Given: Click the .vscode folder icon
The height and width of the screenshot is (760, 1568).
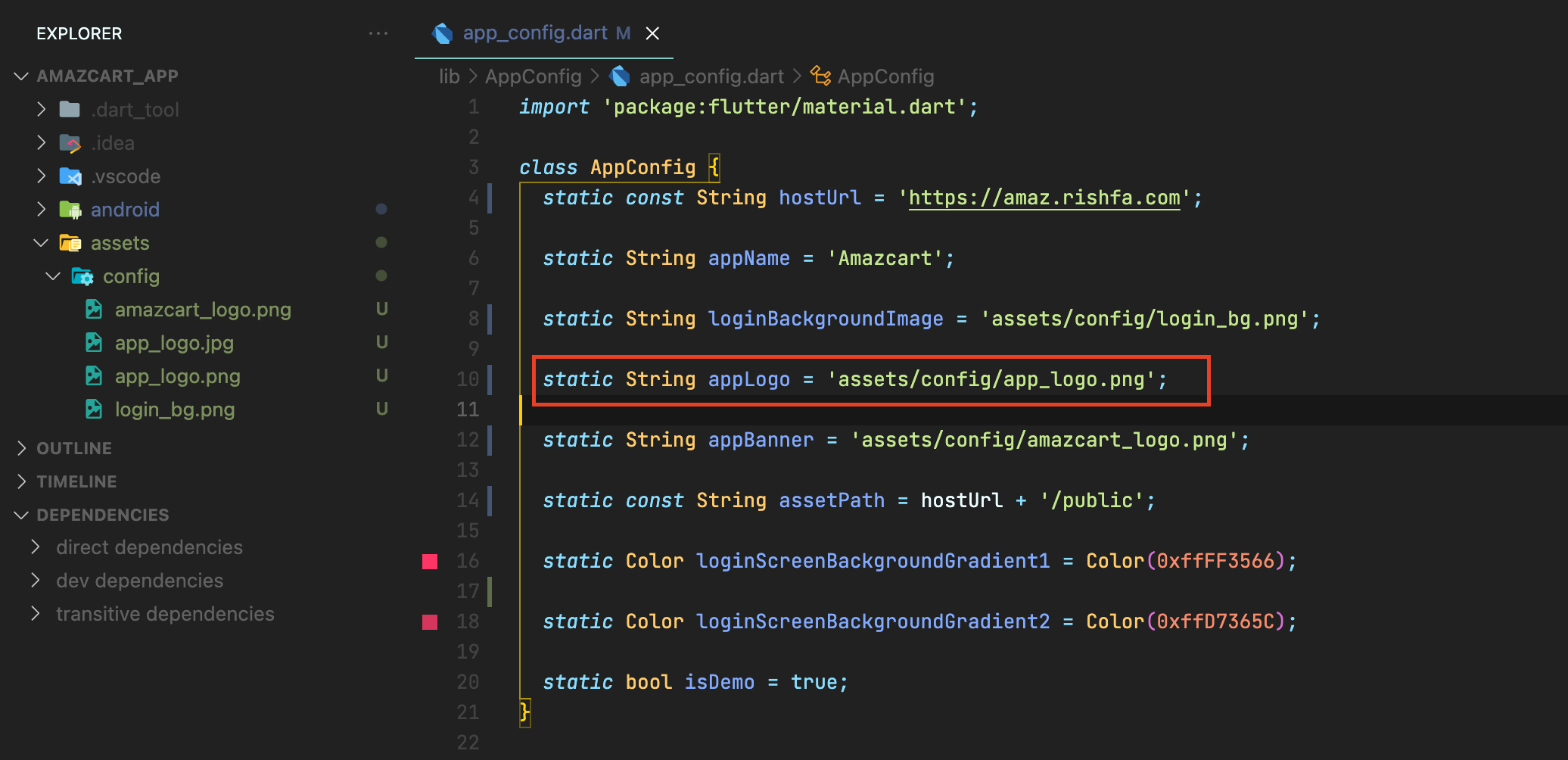Looking at the screenshot, I should [70, 176].
